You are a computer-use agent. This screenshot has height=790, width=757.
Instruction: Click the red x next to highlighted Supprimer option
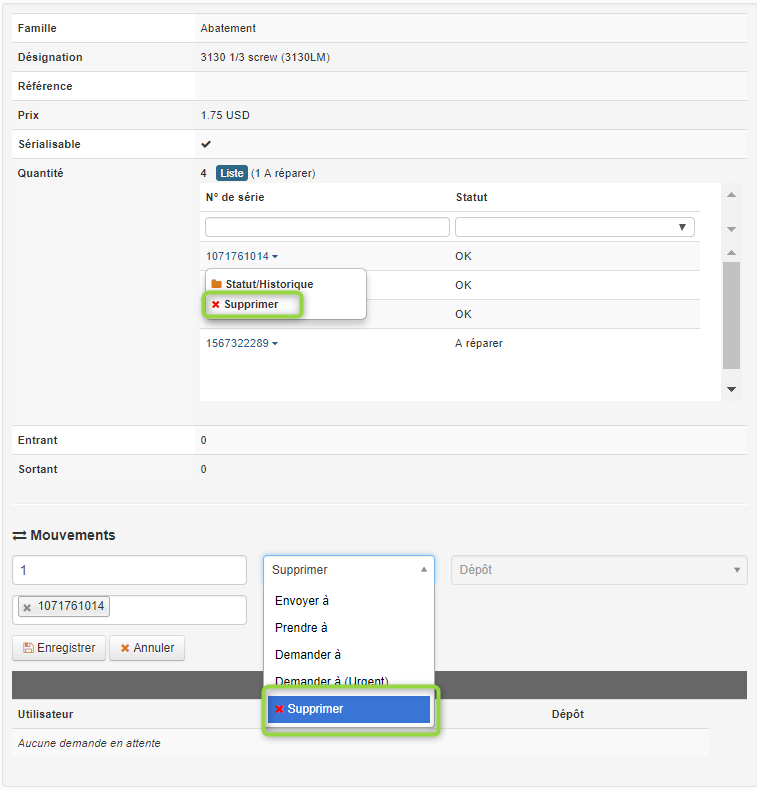point(280,709)
